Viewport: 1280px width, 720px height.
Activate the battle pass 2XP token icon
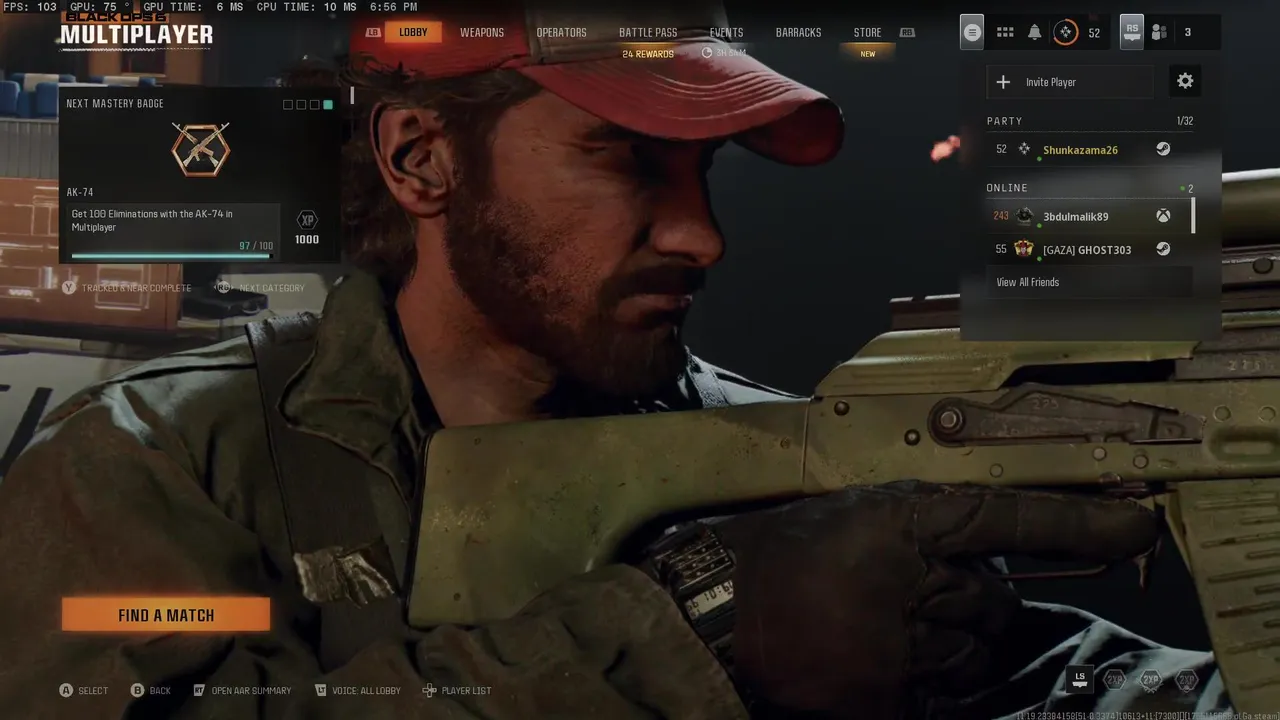(1186, 680)
